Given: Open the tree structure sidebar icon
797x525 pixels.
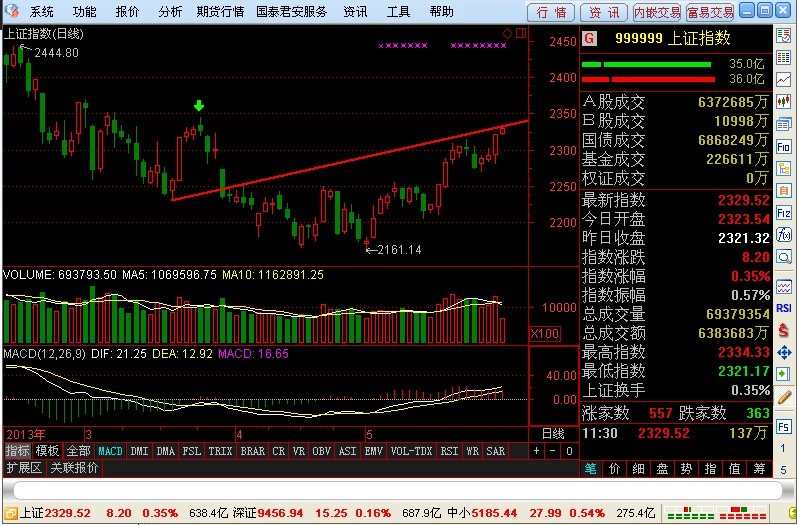Looking at the screenshot, I should 783,168.
